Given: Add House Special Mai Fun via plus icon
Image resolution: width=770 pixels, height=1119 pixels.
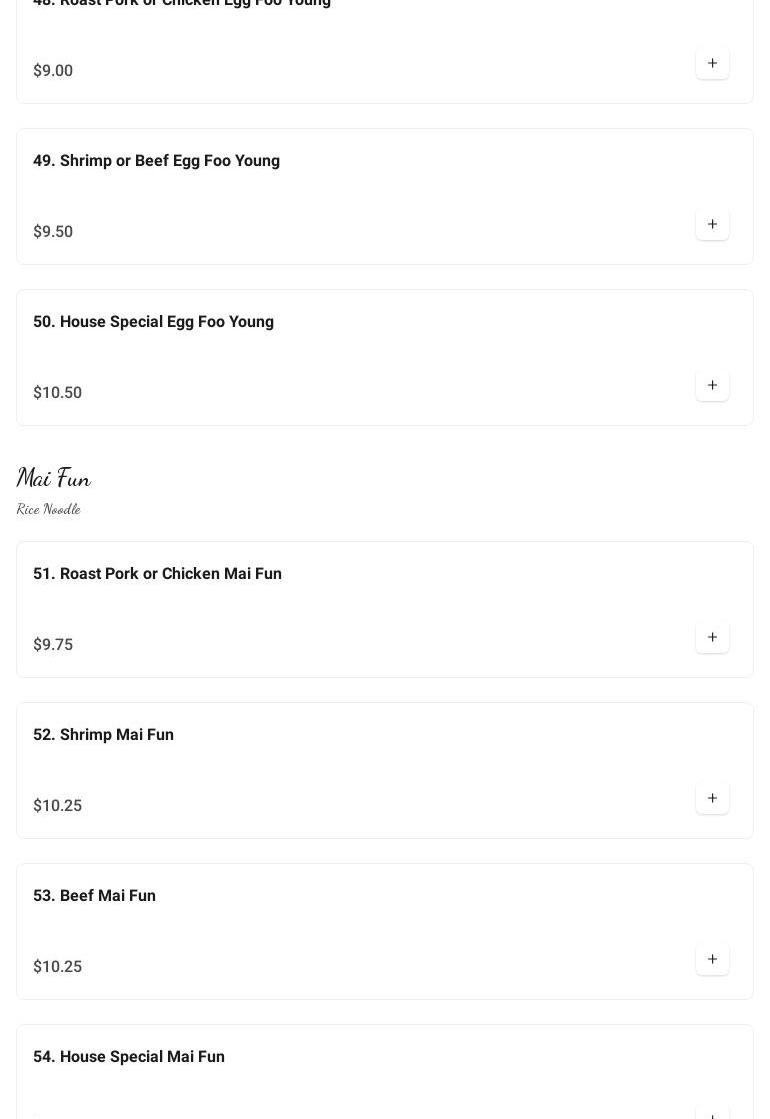Looking at the screenshot, I should pyautogui.click(x=712, y=1113).
